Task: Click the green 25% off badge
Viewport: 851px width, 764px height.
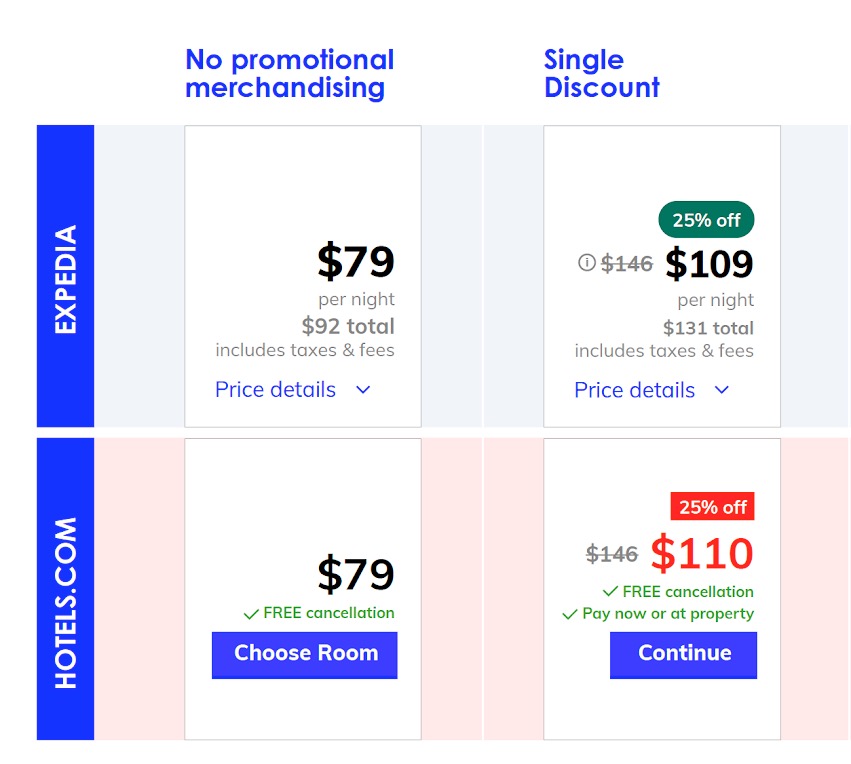Action: [x=706, y=220]
